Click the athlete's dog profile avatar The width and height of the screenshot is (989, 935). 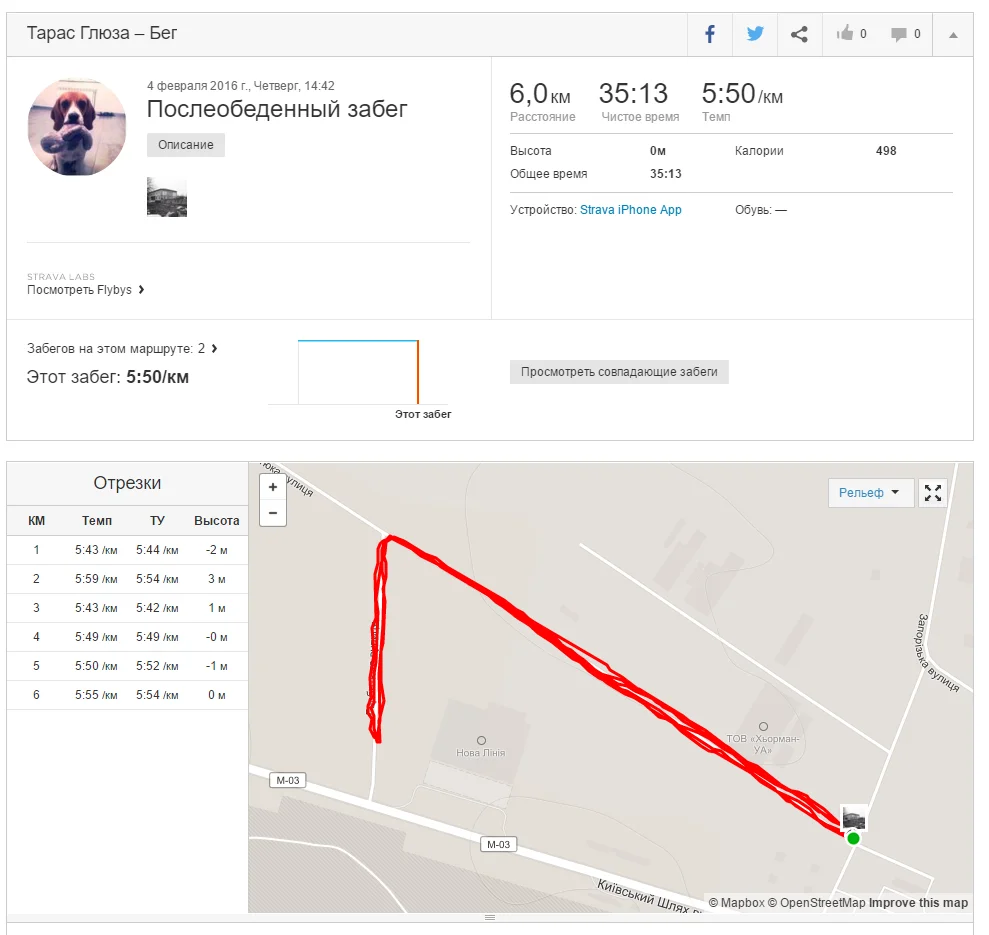(x=77, y=127)
